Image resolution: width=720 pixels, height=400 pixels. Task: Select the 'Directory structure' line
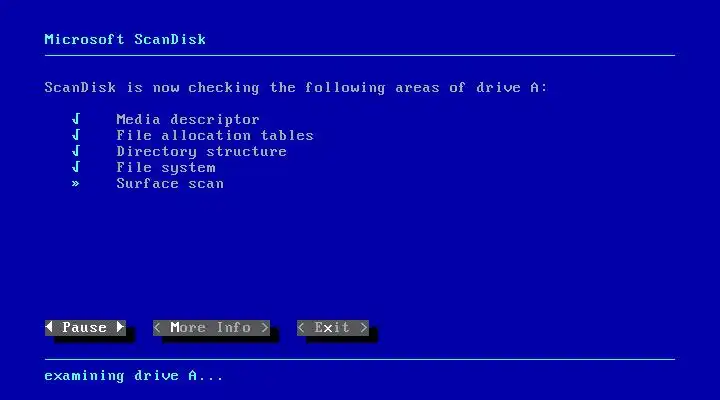tap(202, 152)
